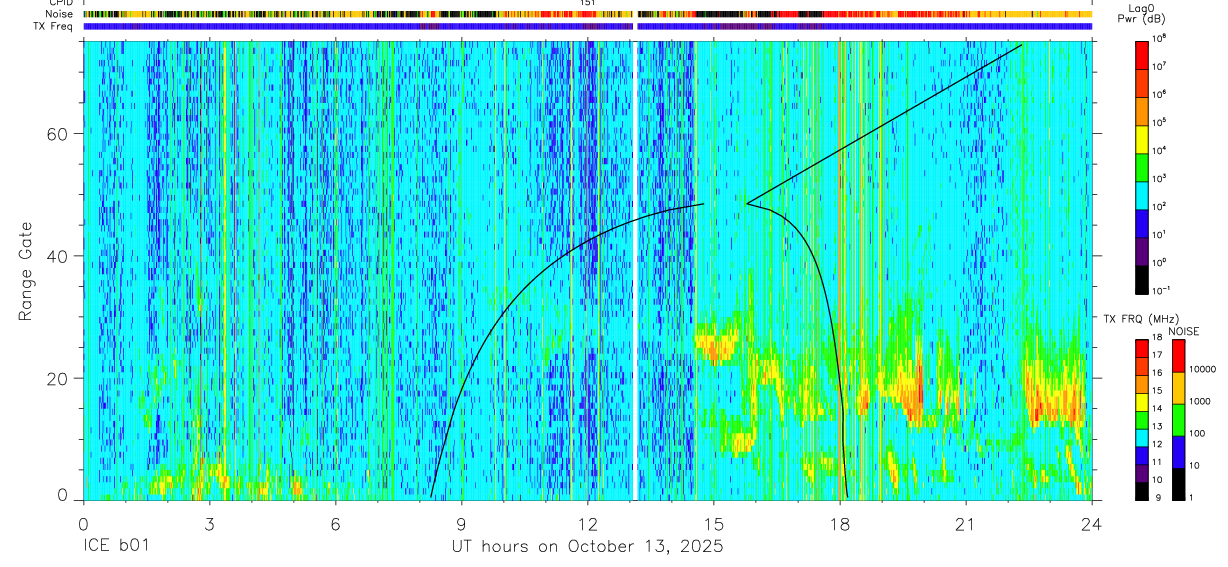The width and height of the screenshot is (1228, 567).
Task: Click the '100' label on NOISE scale
Action: (1198, 434)
